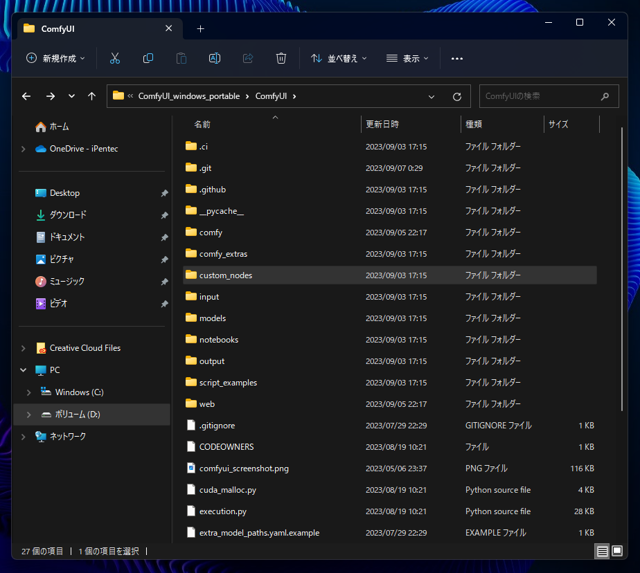Click the search magnifier icon
This screenshot has width=640, height=573.
(x=605, y=96)
